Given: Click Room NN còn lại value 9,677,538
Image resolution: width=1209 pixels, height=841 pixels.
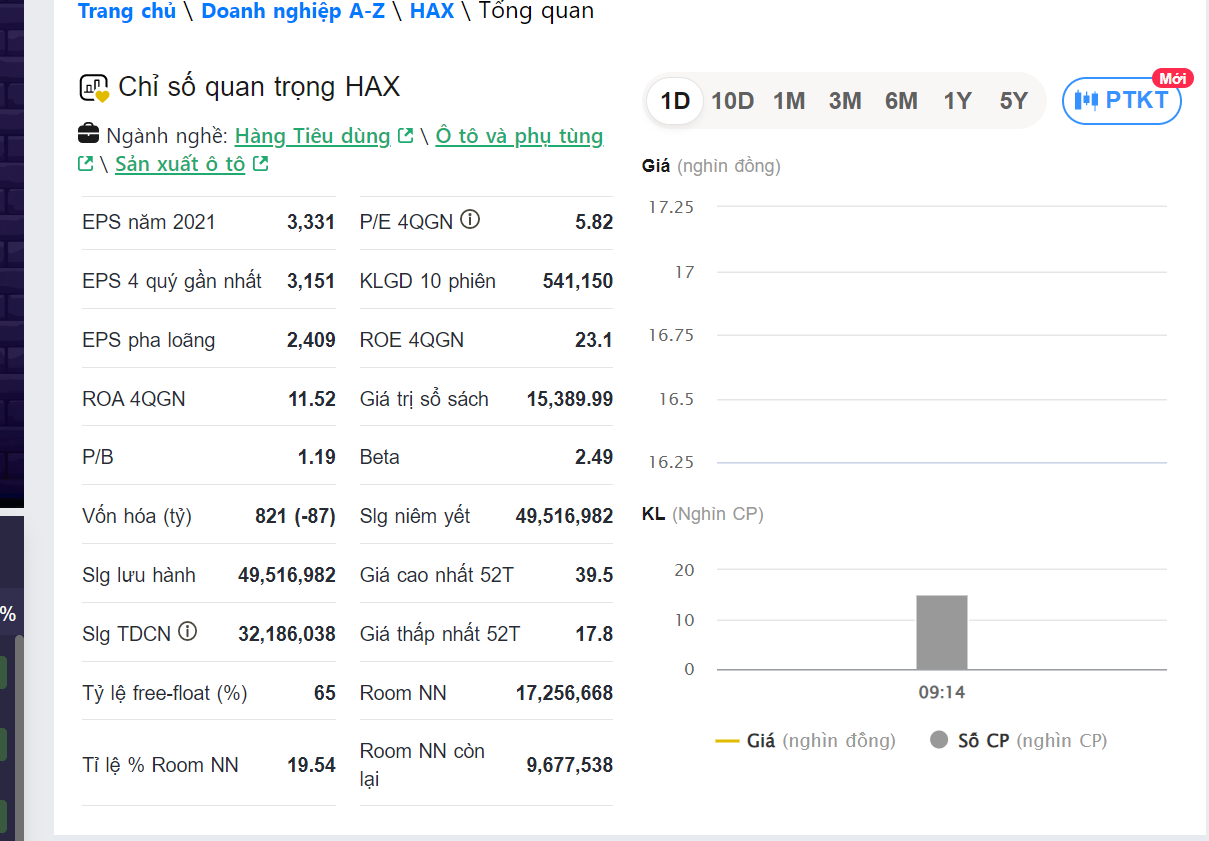Looking at the screenshot, I should (570, 765).
